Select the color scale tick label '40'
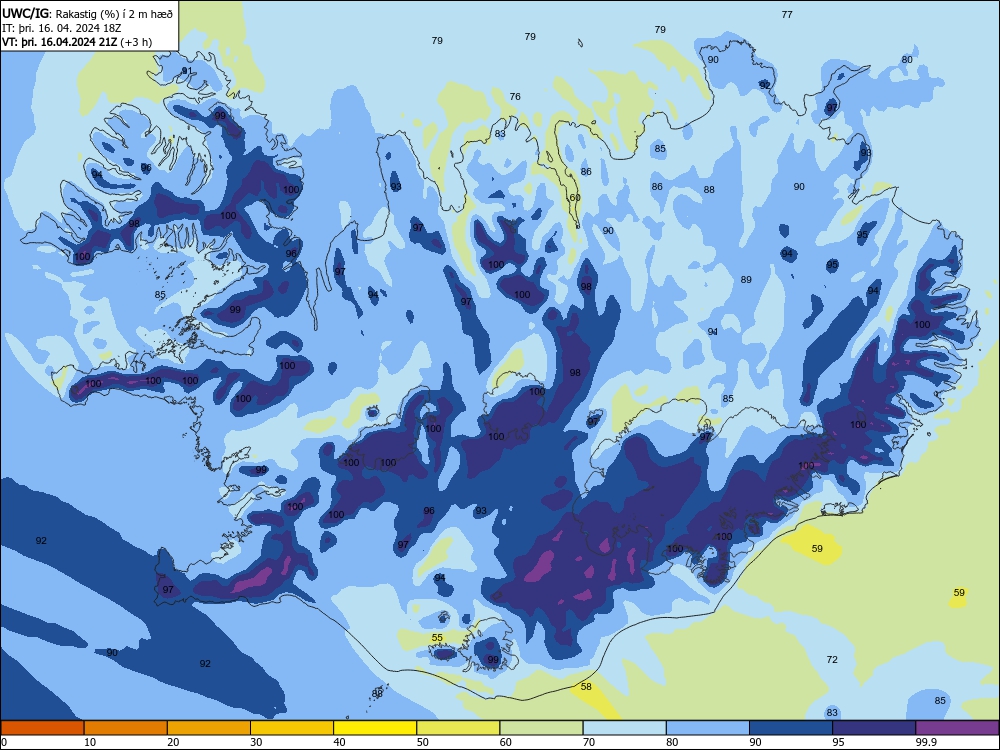This screenshot has width=1000, height=750. 339,742
